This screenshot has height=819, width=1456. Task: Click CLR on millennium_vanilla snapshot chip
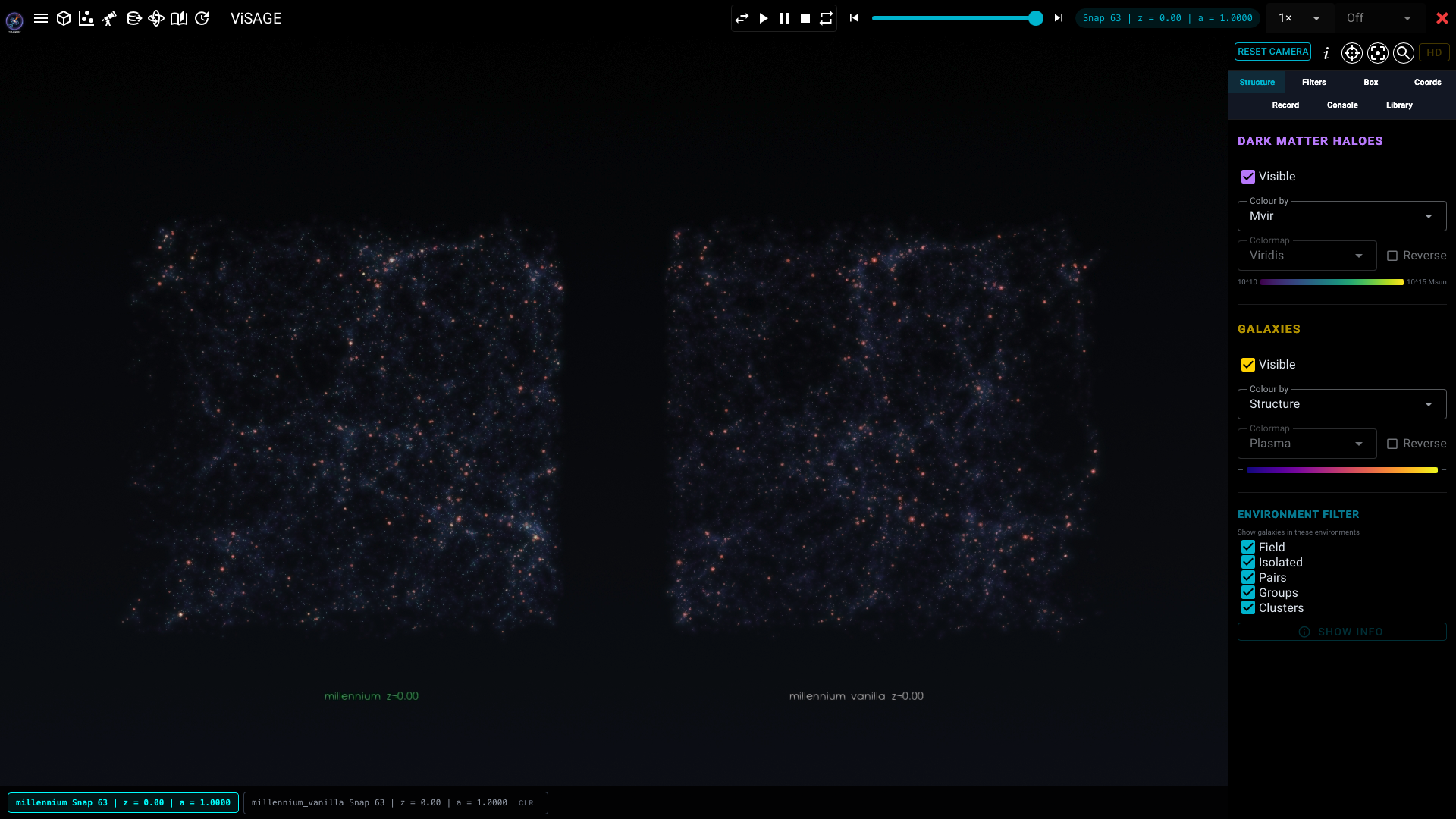point(526,803)
